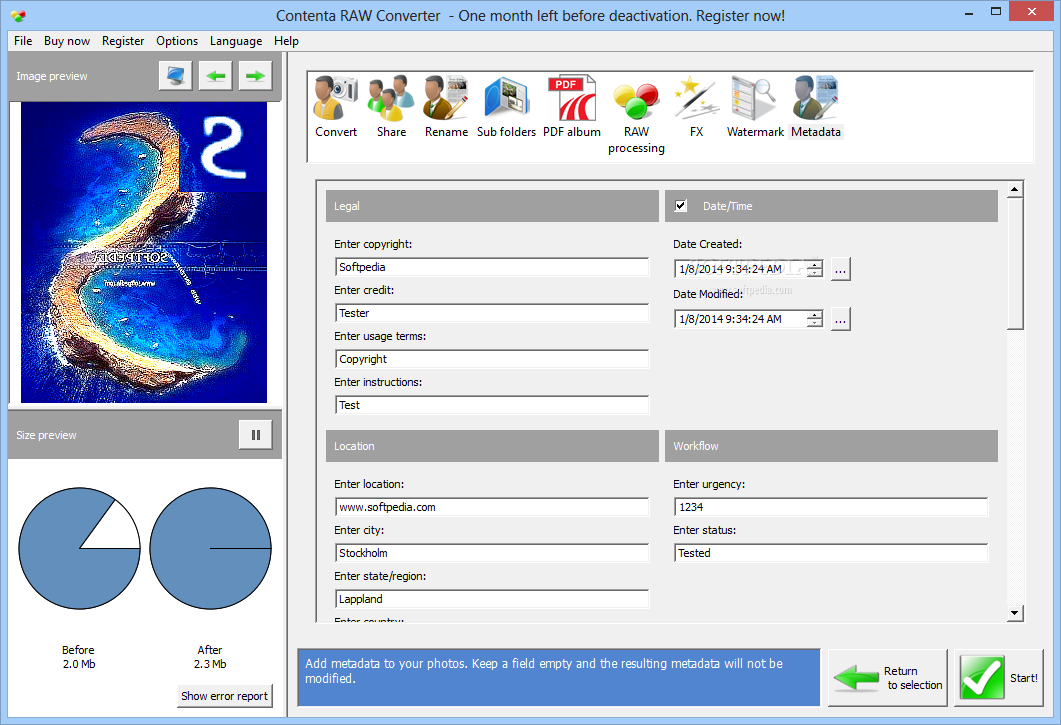Open the Register menu
The height and width of the screenshot is (725, 1061).
click(123, 41)
